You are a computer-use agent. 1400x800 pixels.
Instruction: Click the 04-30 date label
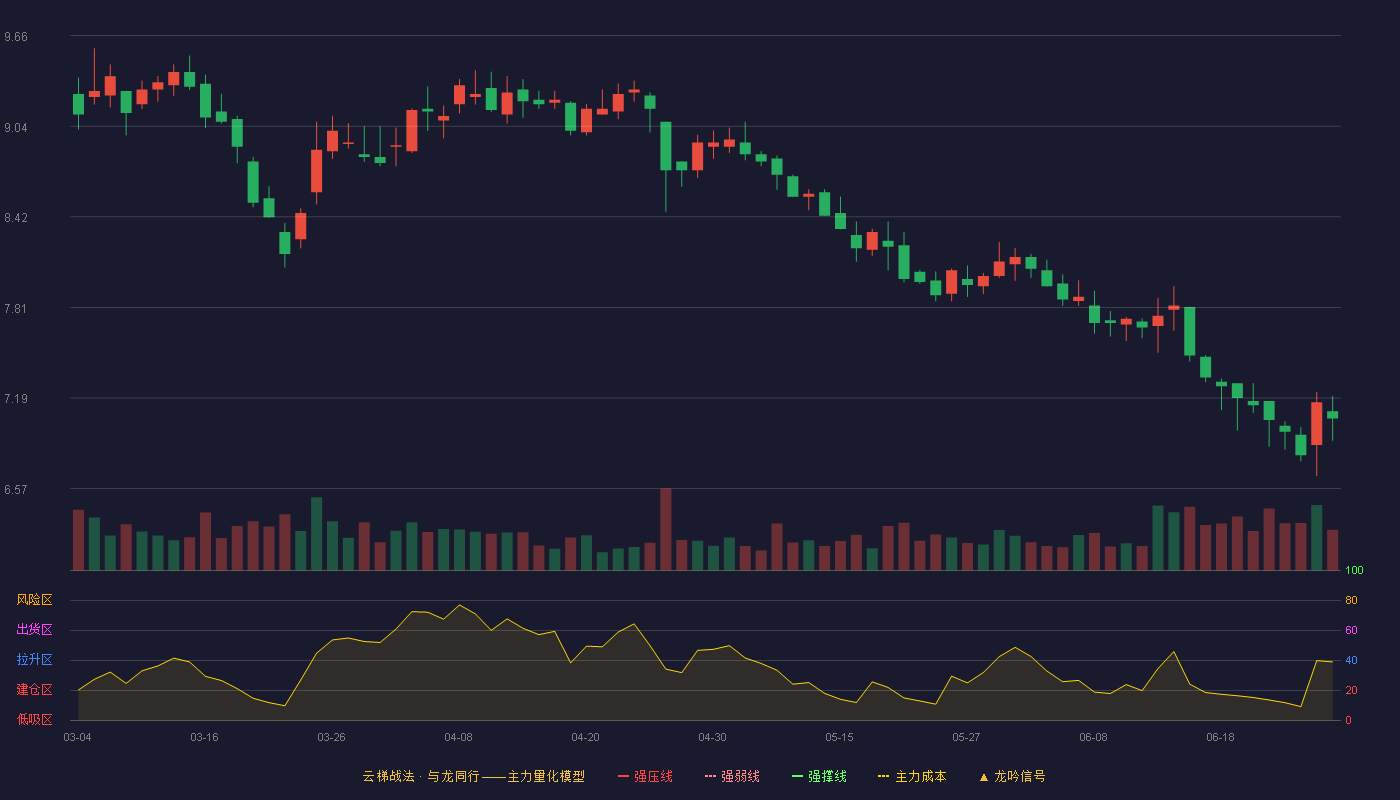712,737
